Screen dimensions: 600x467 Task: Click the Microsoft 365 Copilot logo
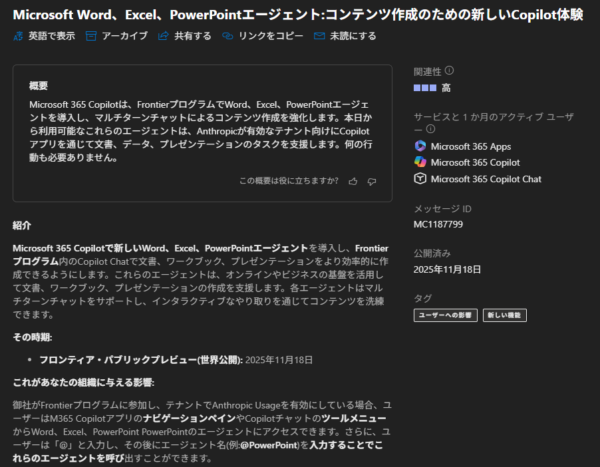pos(421,162)
